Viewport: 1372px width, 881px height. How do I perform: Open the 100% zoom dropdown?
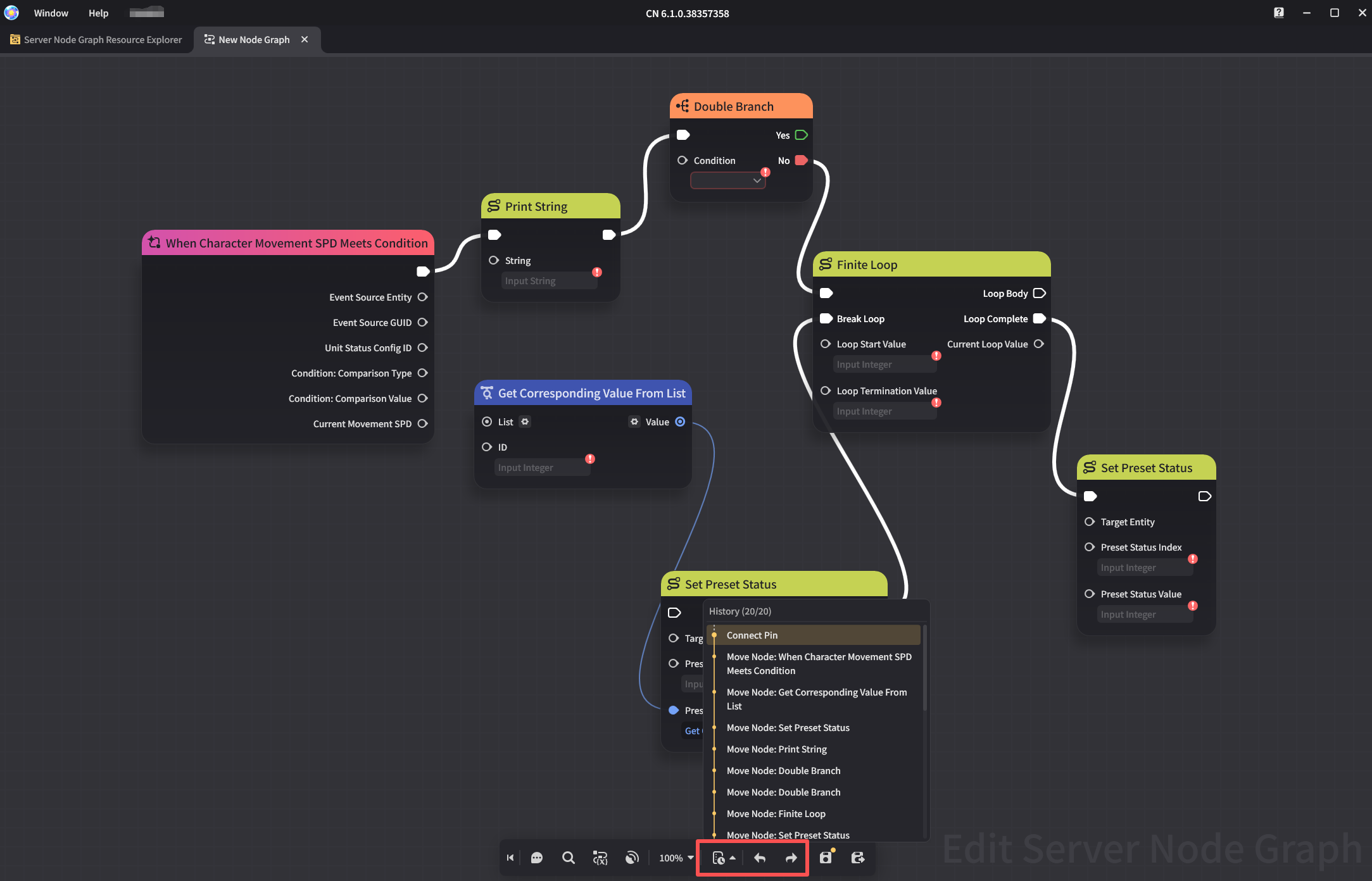(x=676, y=858)
